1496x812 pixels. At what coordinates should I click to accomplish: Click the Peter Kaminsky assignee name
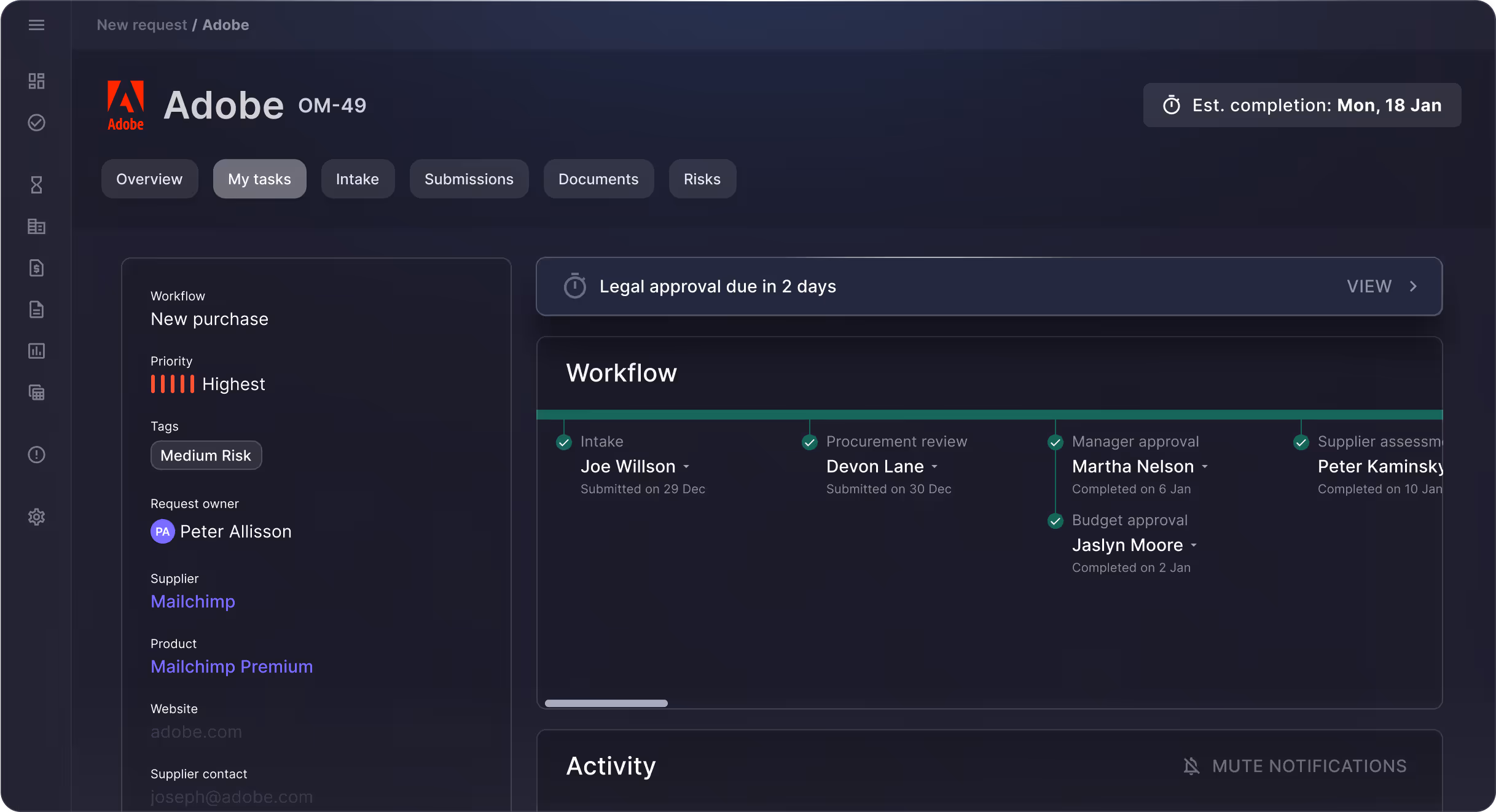click(1380, 466)
